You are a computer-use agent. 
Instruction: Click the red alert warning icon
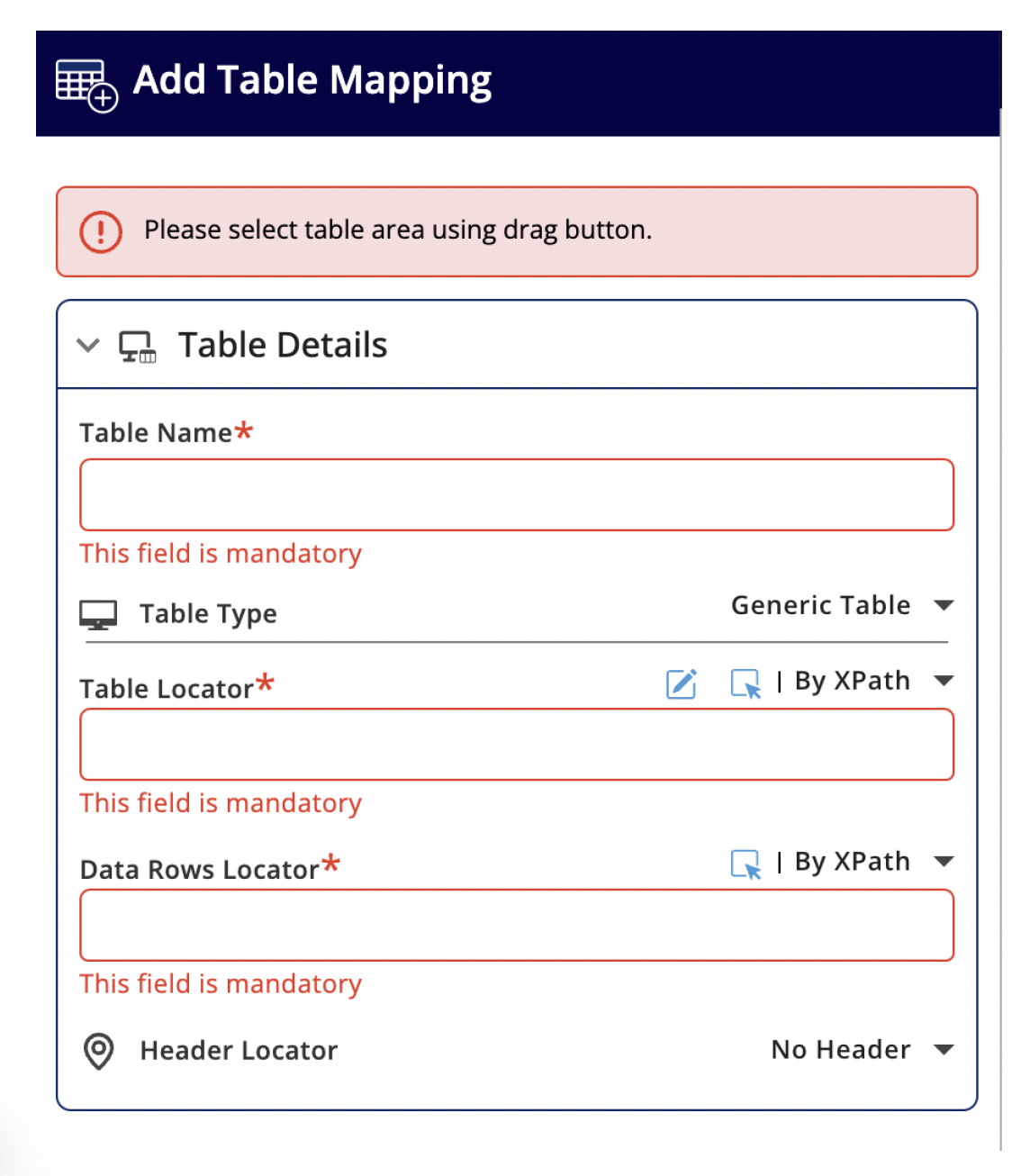pos(101,231)
